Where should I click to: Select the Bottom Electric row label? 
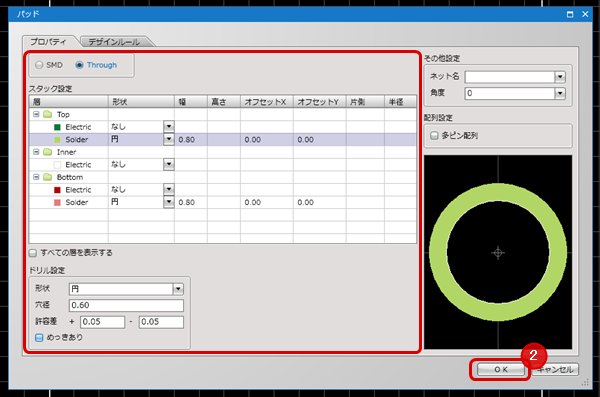pyautogui.click(x=78, y=190)
